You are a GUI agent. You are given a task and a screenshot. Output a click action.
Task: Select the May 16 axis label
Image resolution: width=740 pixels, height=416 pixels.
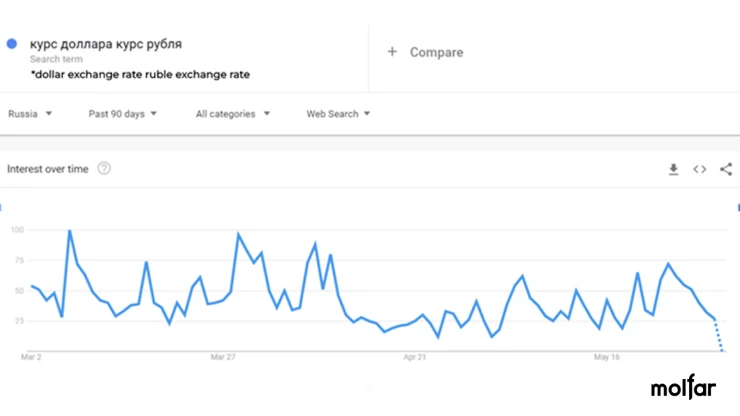606,357
